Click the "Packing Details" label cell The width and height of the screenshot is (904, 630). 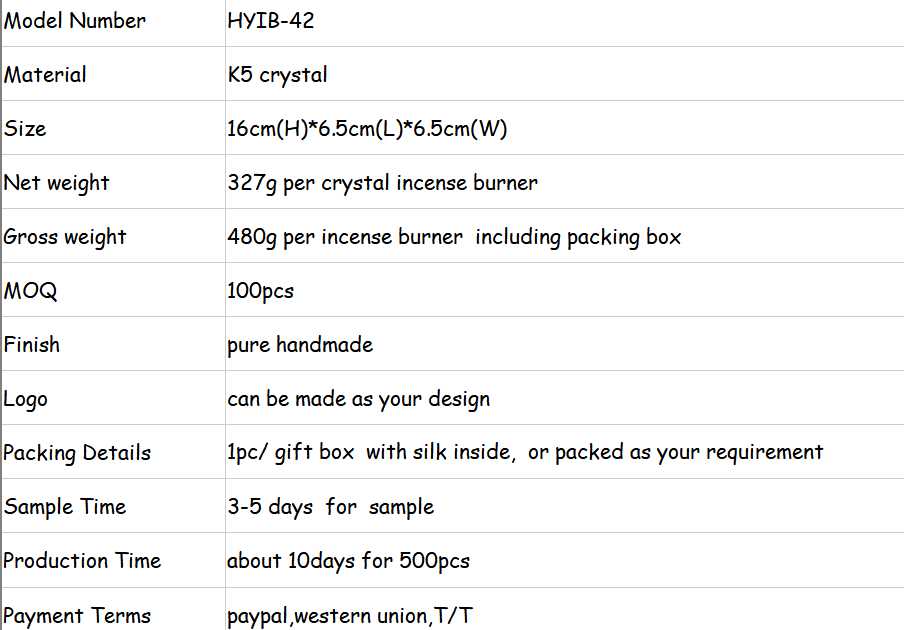pyautogui.click(x=77, y=453)
